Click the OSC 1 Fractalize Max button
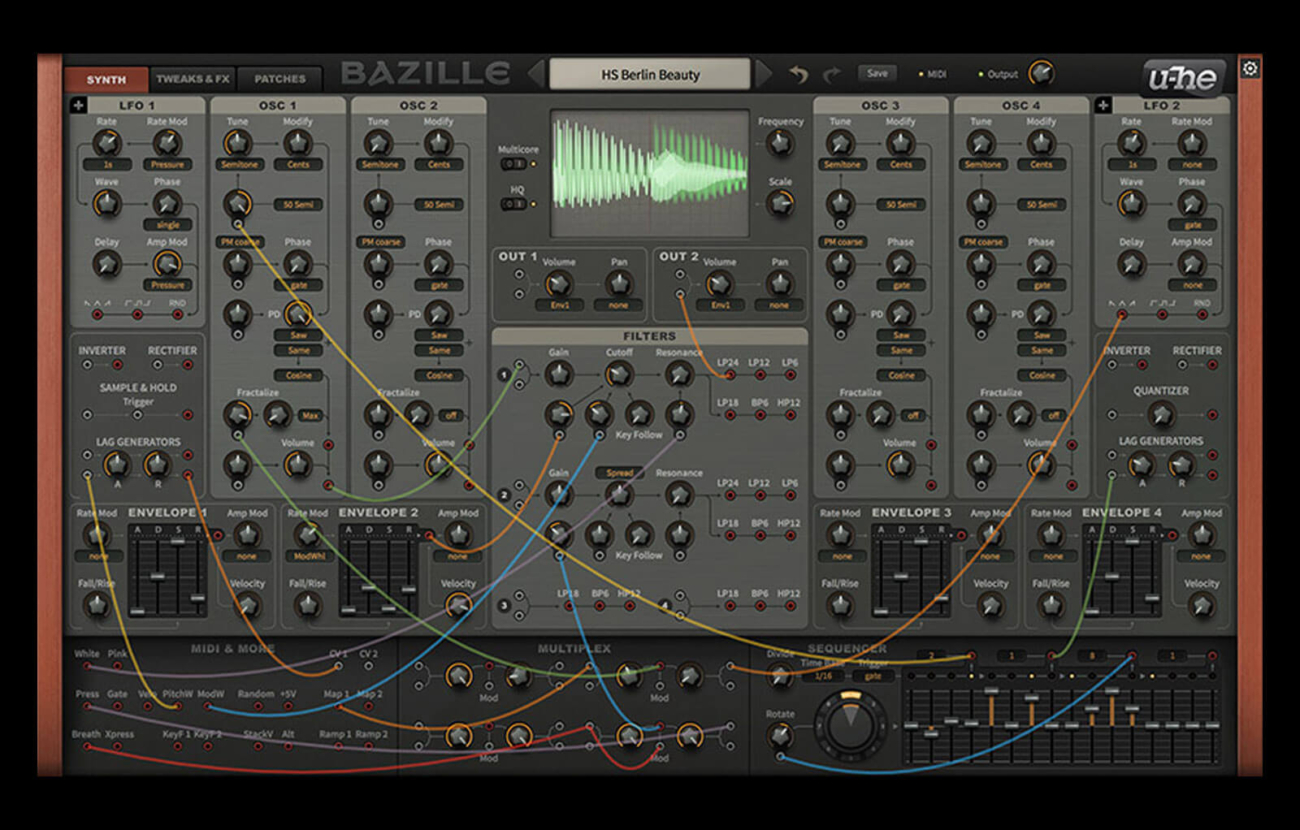 (x=308, y=415)
